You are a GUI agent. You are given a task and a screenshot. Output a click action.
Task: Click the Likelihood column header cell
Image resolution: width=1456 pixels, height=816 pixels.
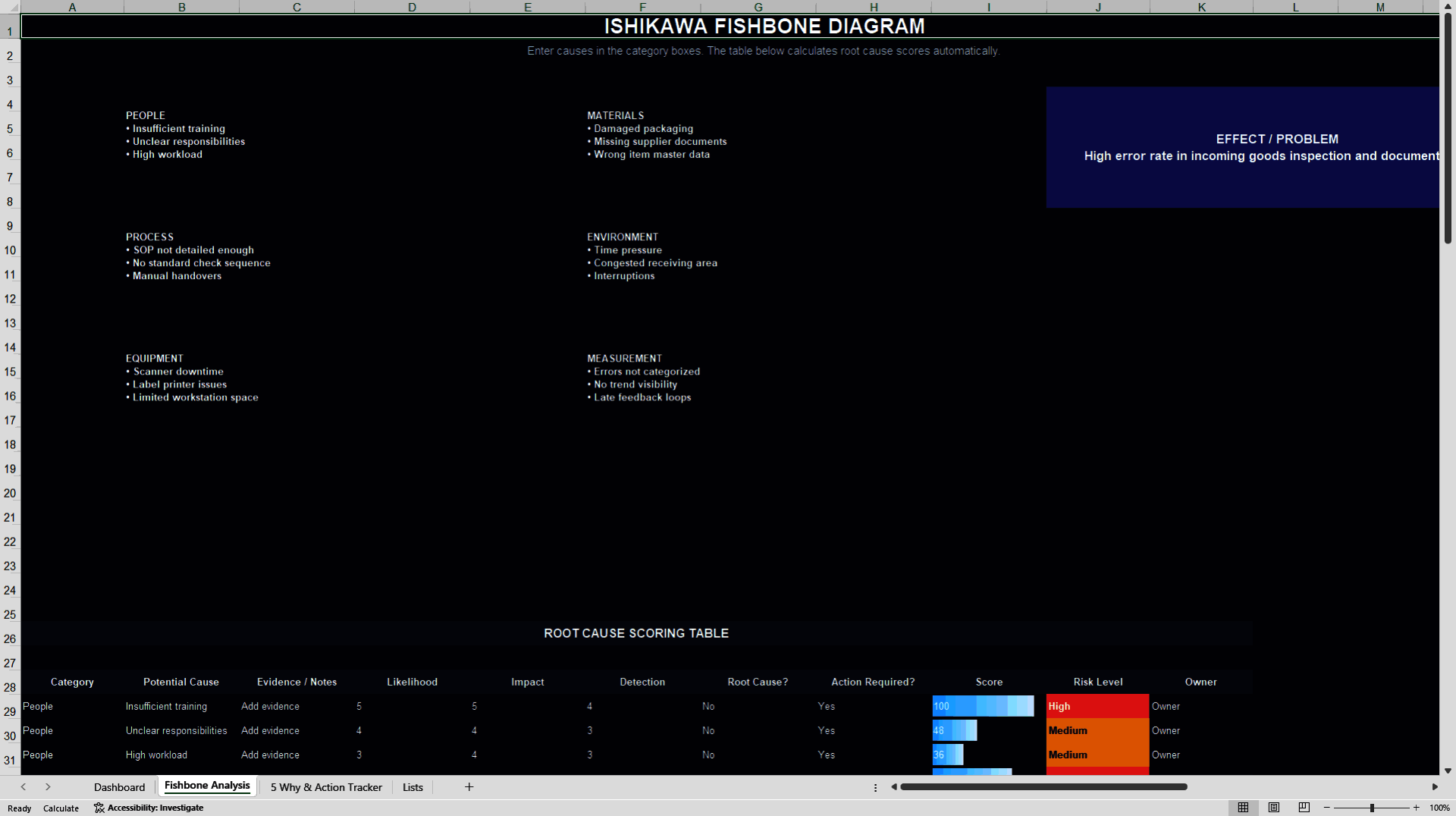412,682
